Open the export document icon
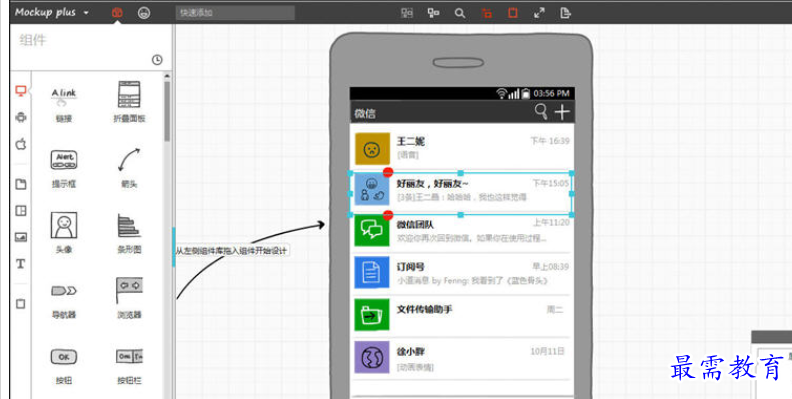This screenshot has width=792, height=399. [566, 13]
